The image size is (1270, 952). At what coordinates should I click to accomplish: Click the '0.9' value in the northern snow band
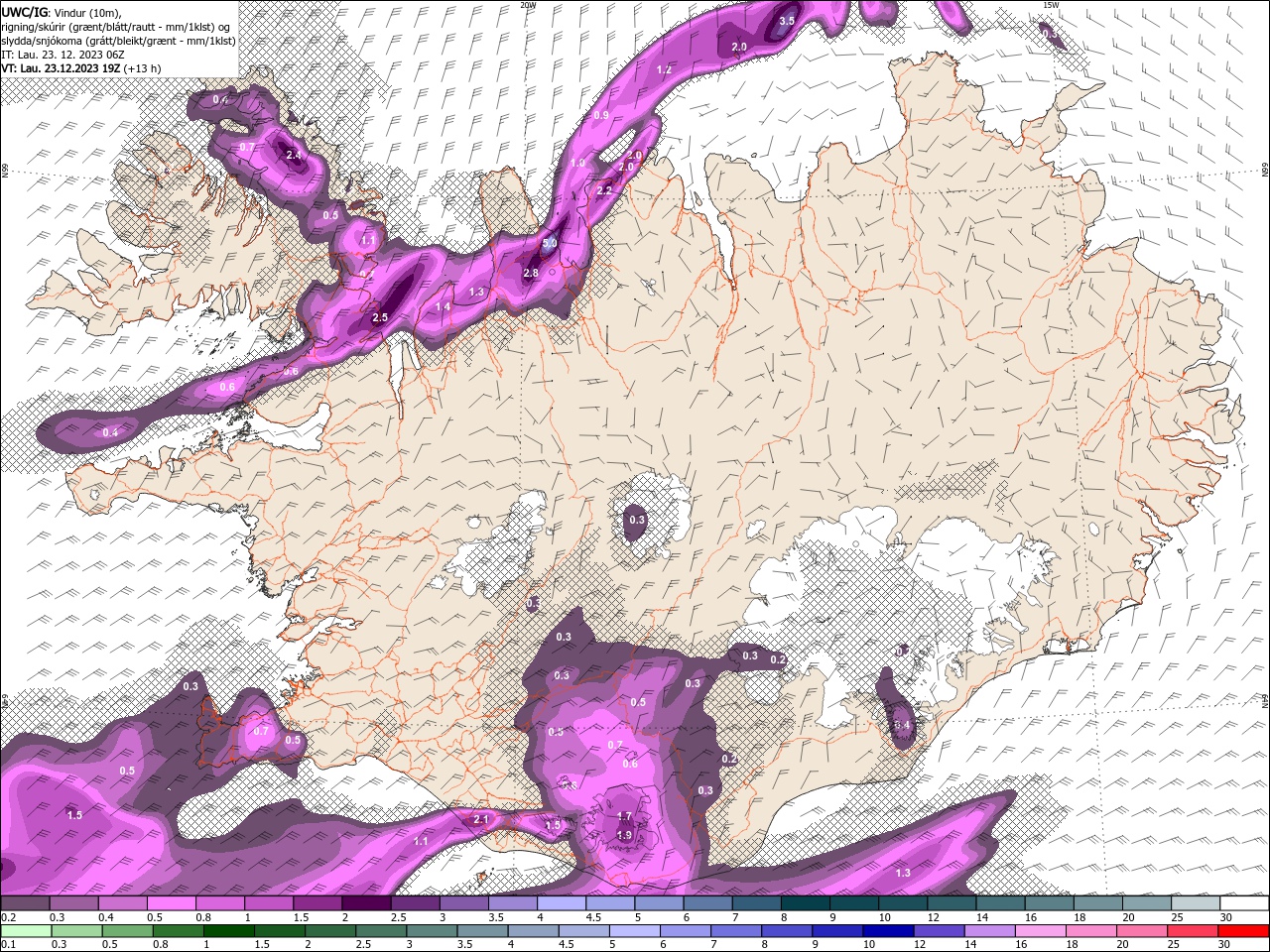[601, 116]
